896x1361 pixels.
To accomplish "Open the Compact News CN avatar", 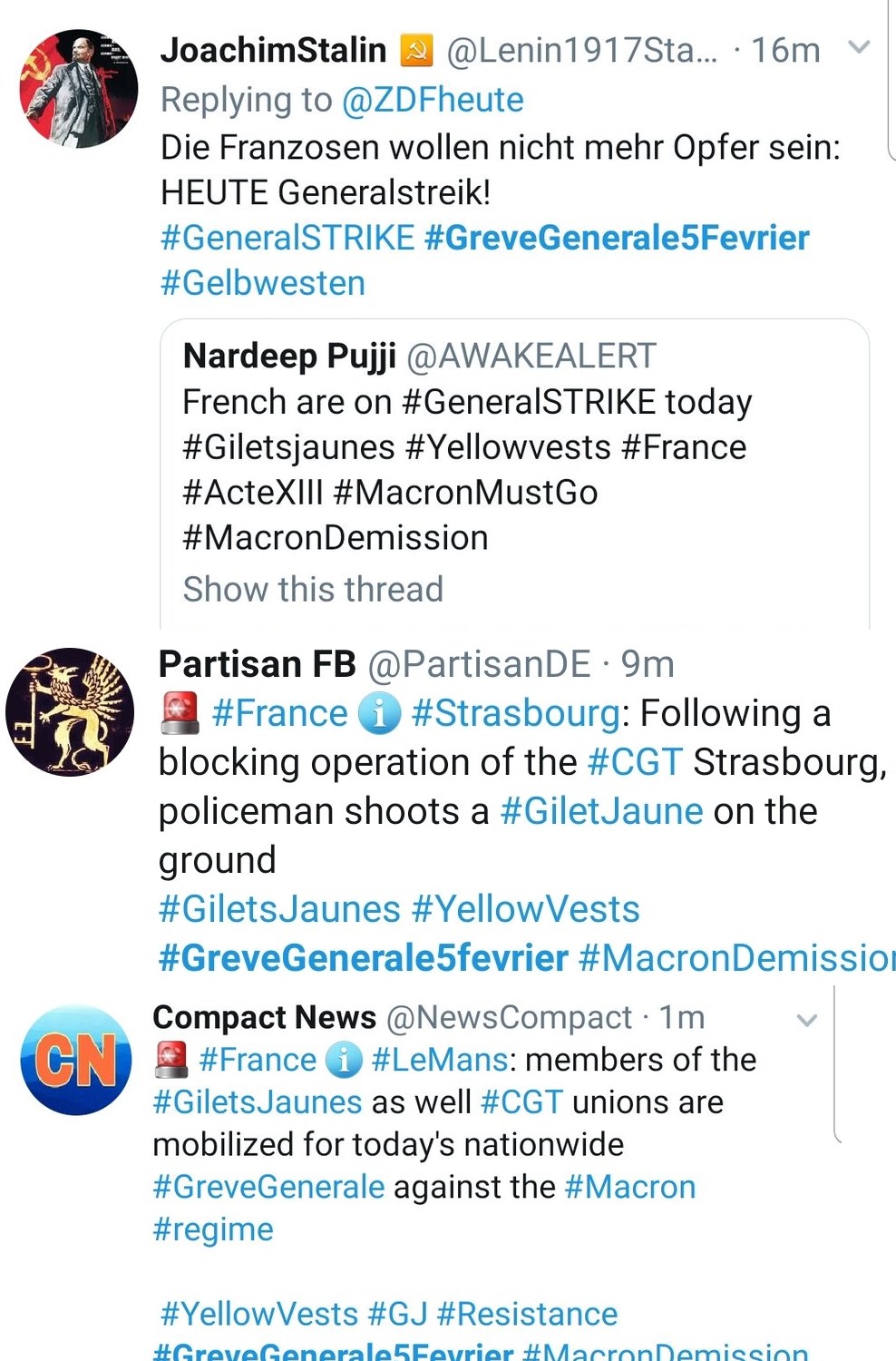I will [x=76, y=1060].
